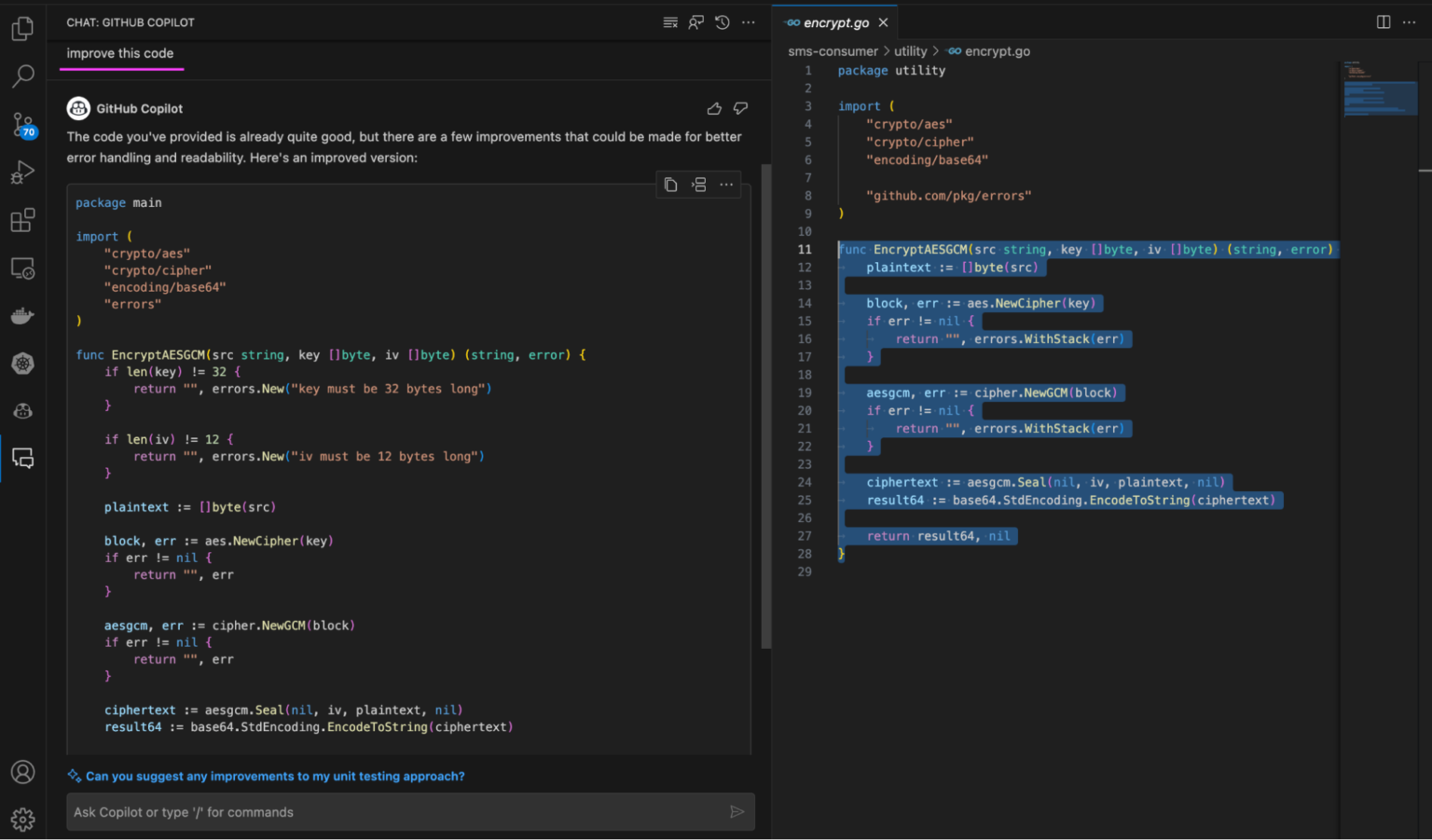The height and width of the screenshot is (840, 1432).
Task: Open the Kubernetes helm-wheel view
Action: [22, 364]
